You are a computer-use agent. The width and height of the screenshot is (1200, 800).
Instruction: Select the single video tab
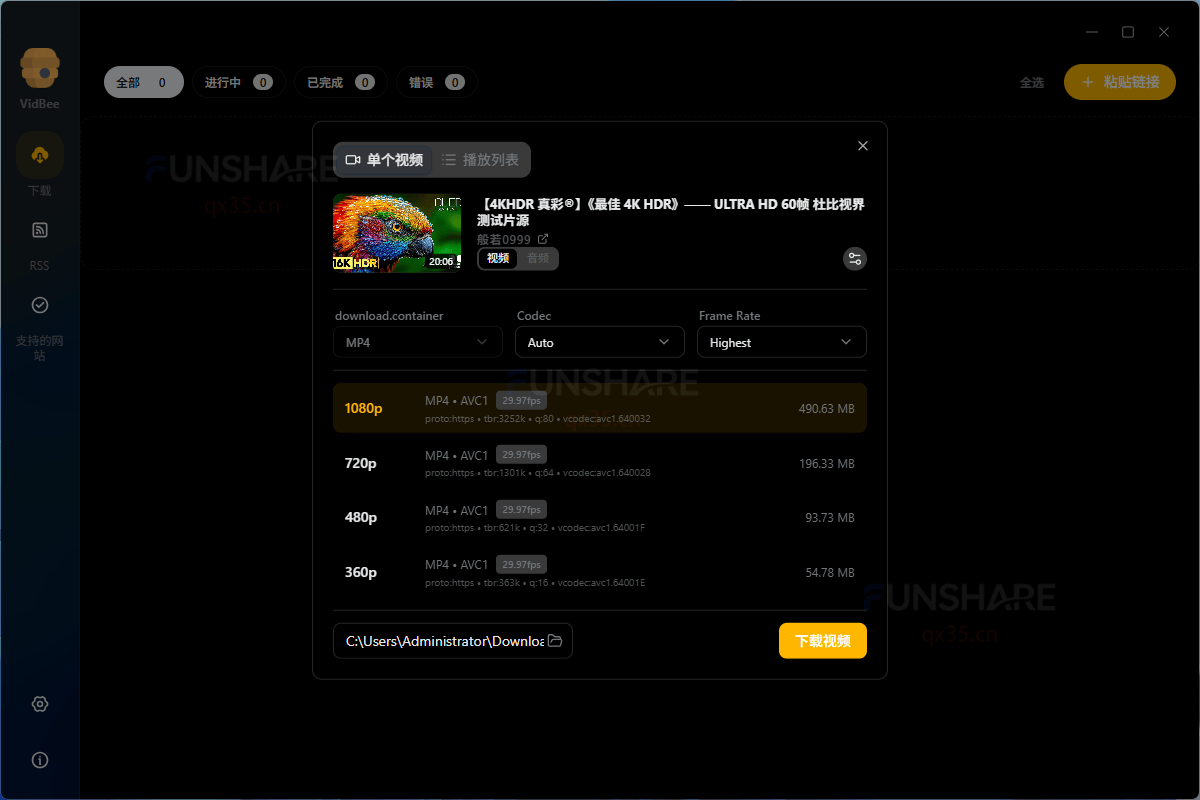click(384, 160)
